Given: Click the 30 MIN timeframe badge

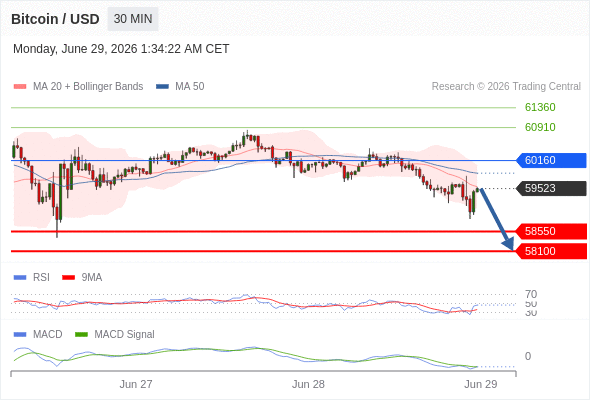Looking at the screenshot, I should [133, 19].
